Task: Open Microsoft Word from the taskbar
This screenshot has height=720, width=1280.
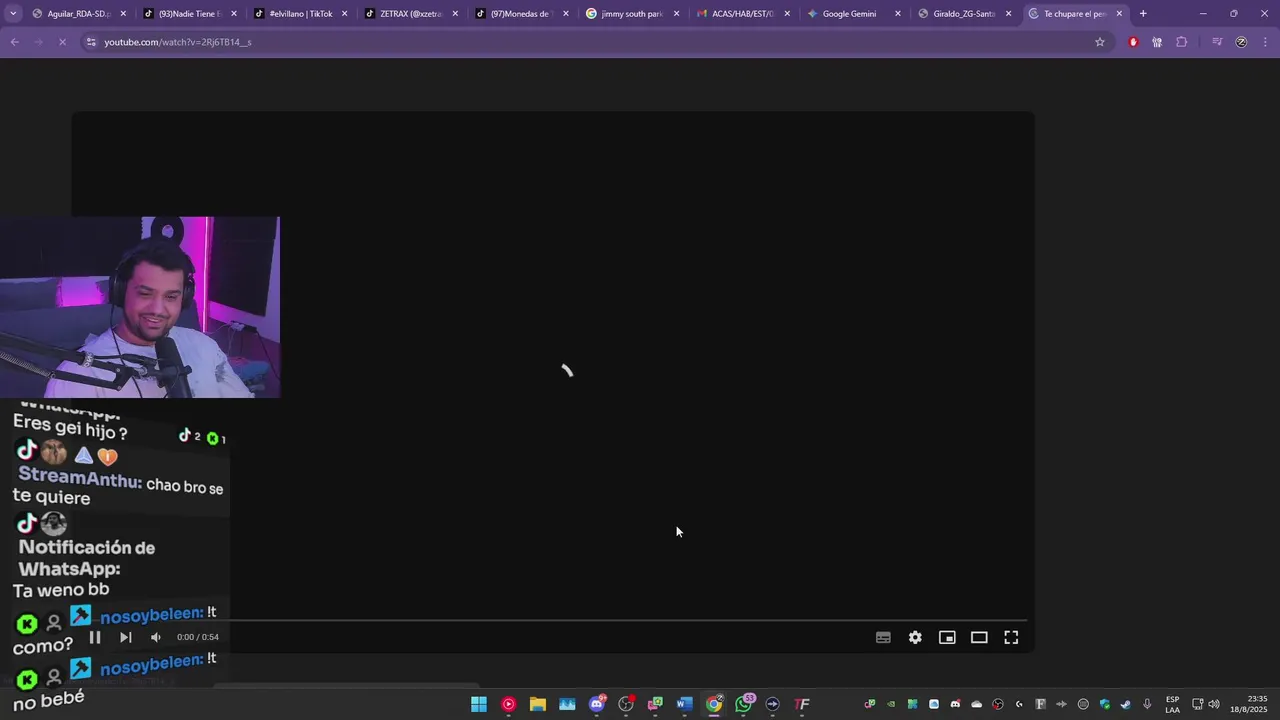Action: 684,704
